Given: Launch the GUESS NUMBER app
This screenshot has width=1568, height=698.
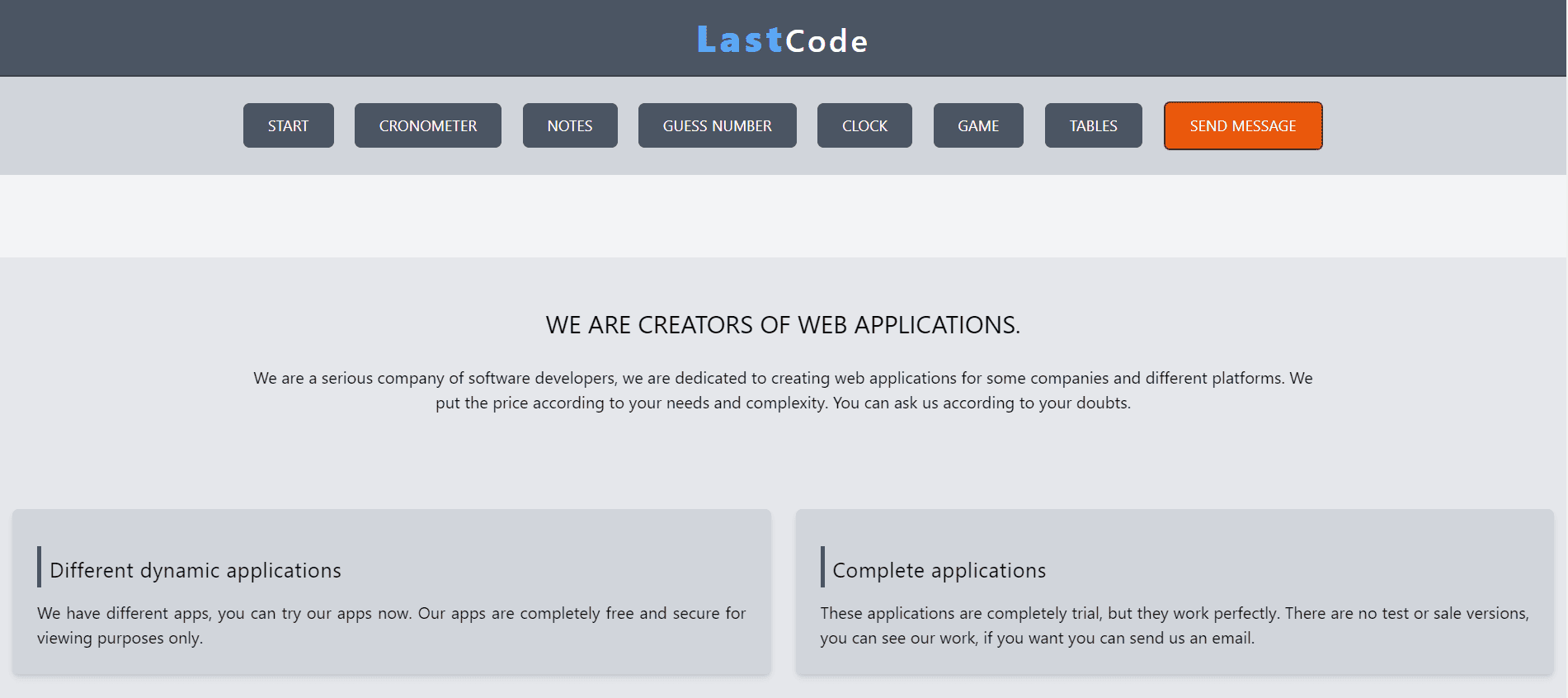Looking at the screenshot, I should pyautogui.click(x=717, y=125).
